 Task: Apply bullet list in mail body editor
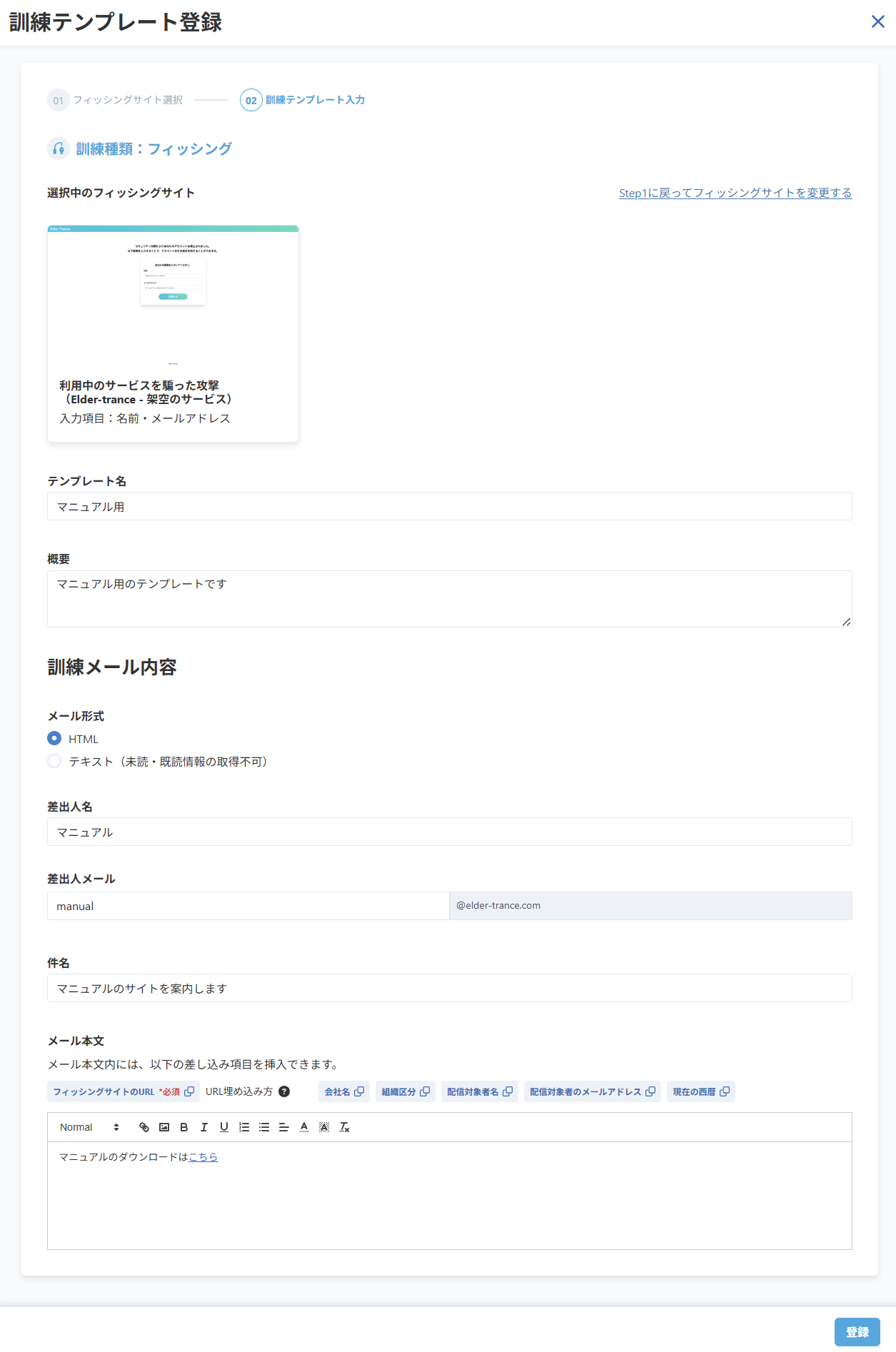point(264,1127)
